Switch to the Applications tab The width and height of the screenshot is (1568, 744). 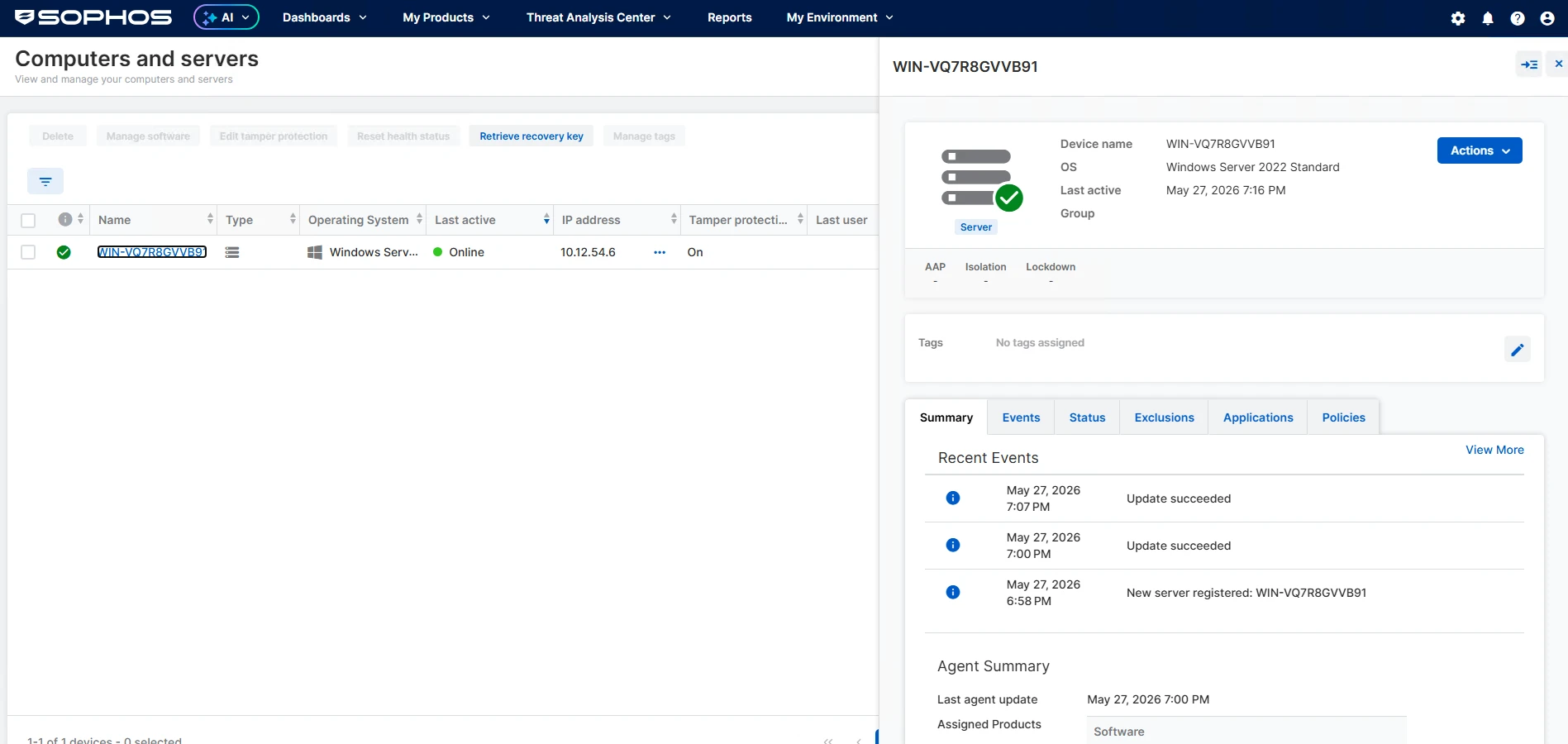[1258, 417]
